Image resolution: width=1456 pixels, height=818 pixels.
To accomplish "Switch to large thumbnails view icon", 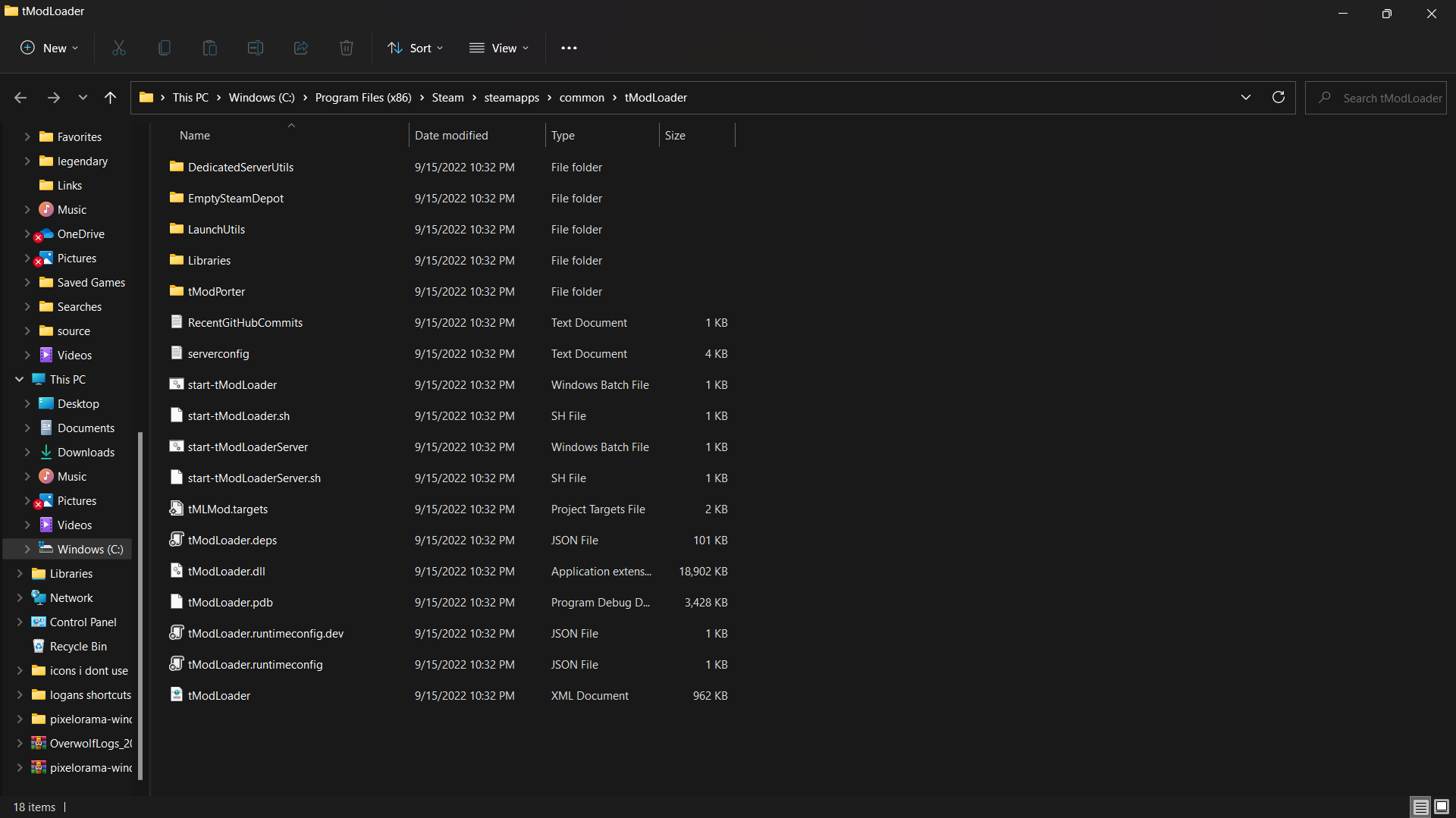I will click(x=1442, y=807).
